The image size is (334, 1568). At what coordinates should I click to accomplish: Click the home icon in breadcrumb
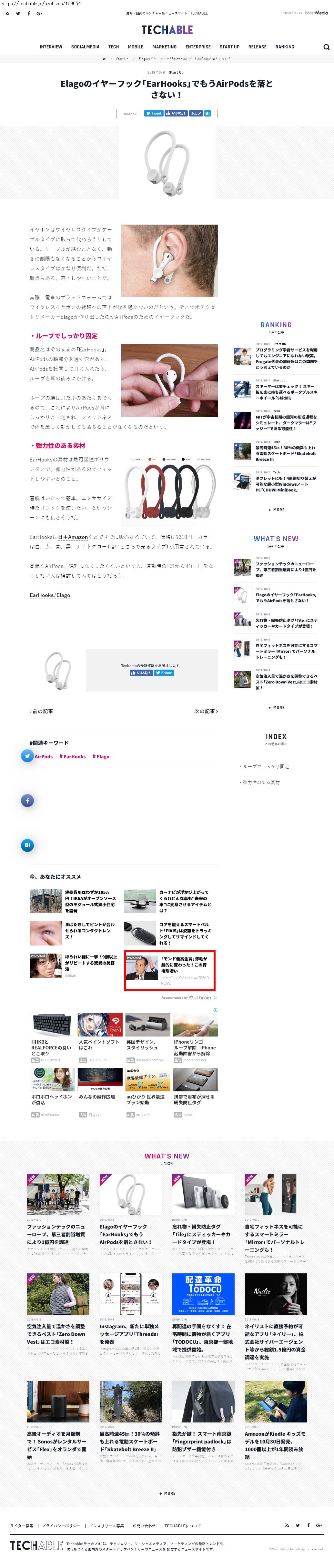click(x=104, y=59)
